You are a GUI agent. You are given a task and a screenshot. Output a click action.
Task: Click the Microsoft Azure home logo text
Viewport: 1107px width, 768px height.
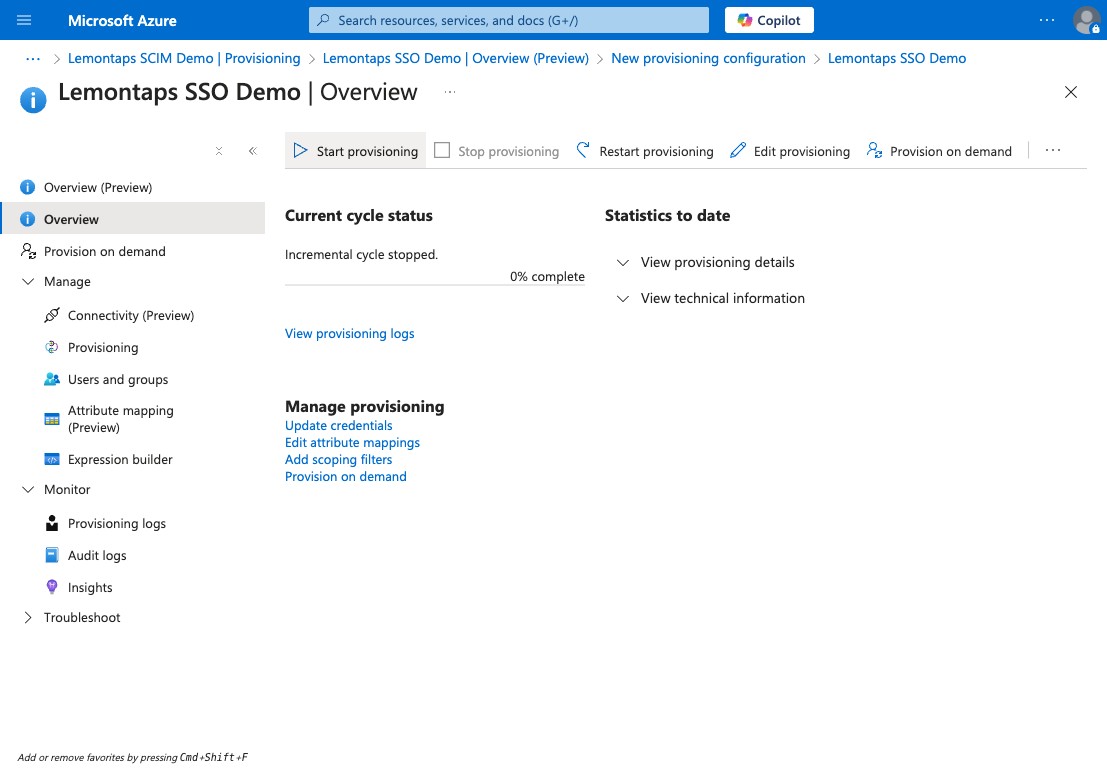point(122,20)
